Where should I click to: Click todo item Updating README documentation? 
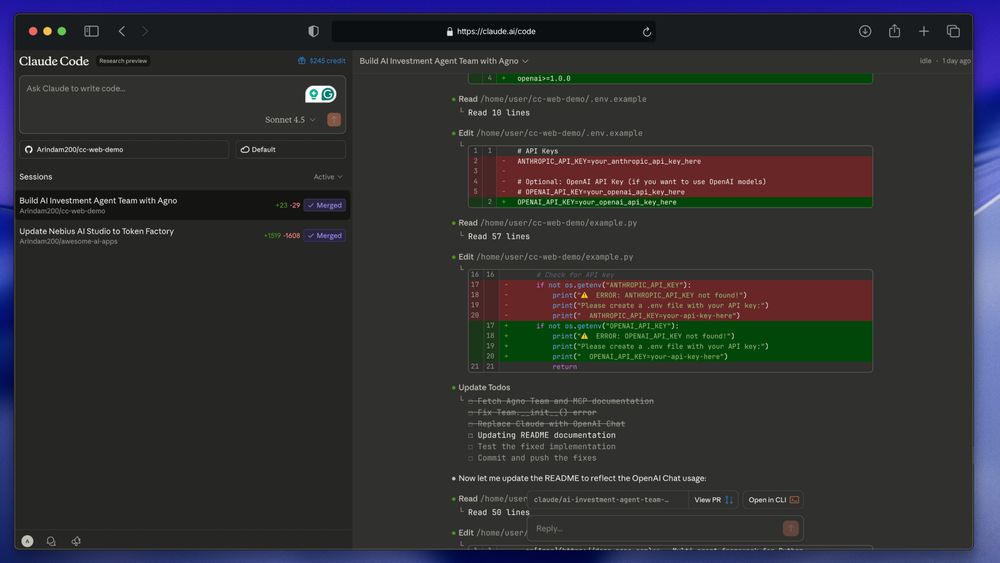click(546, 435)
